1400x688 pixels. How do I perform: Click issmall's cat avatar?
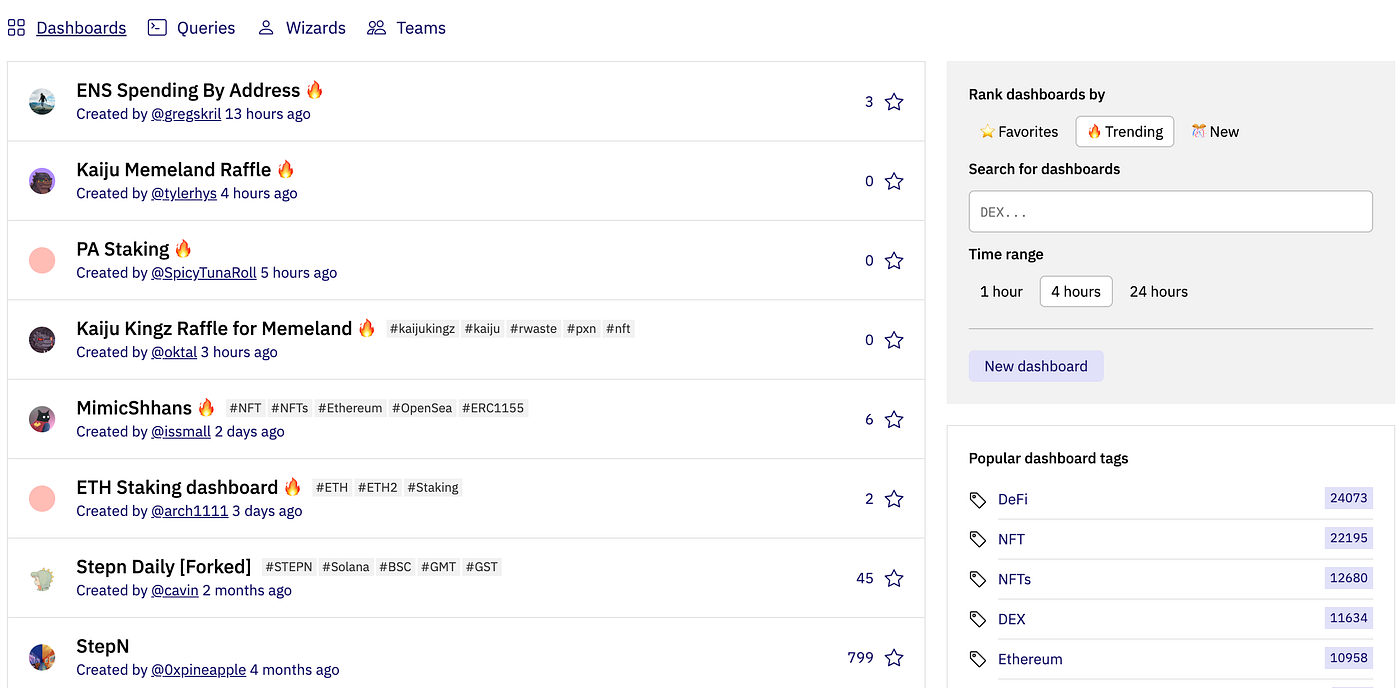tap(42, 419)
